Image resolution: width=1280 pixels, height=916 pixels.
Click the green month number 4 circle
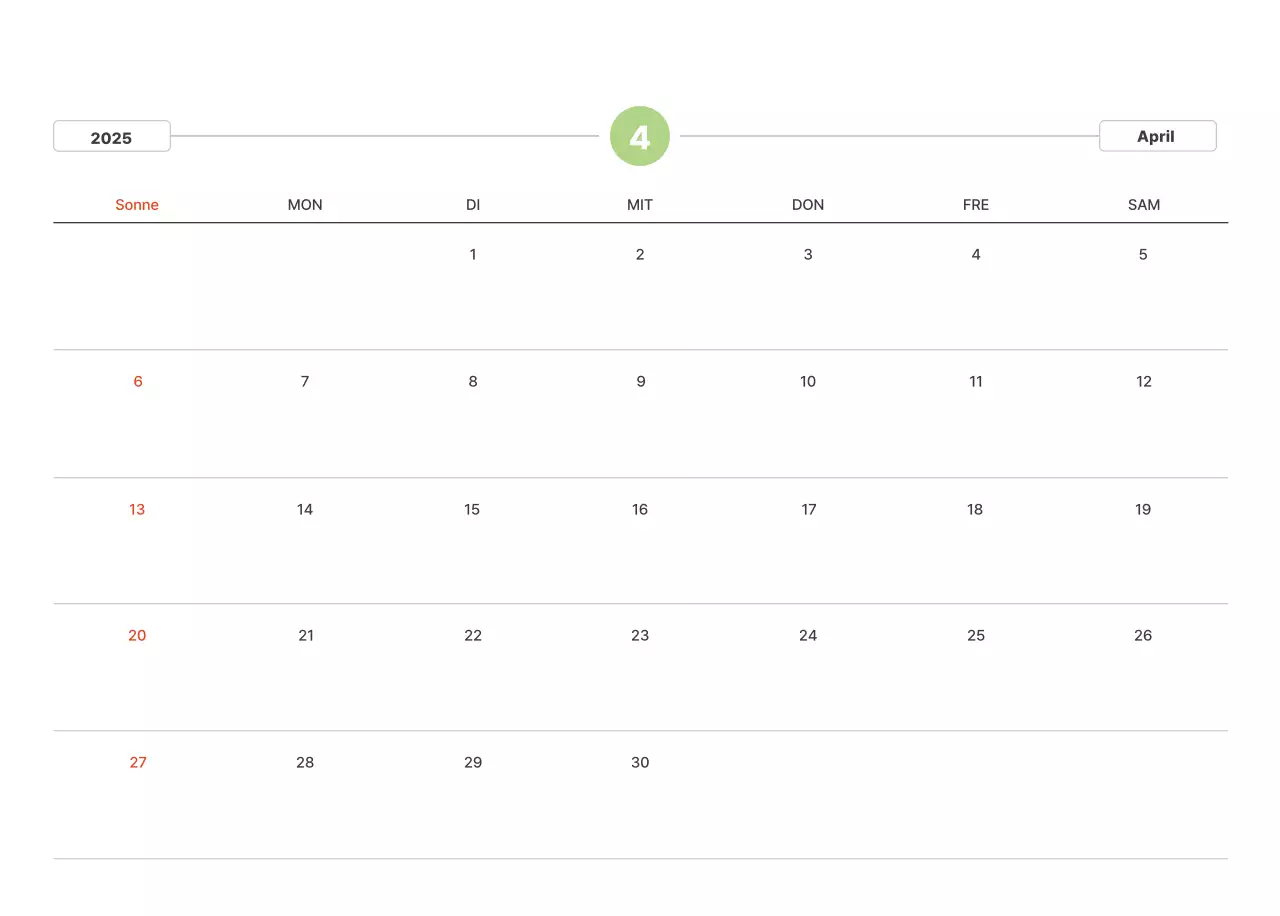640,136
